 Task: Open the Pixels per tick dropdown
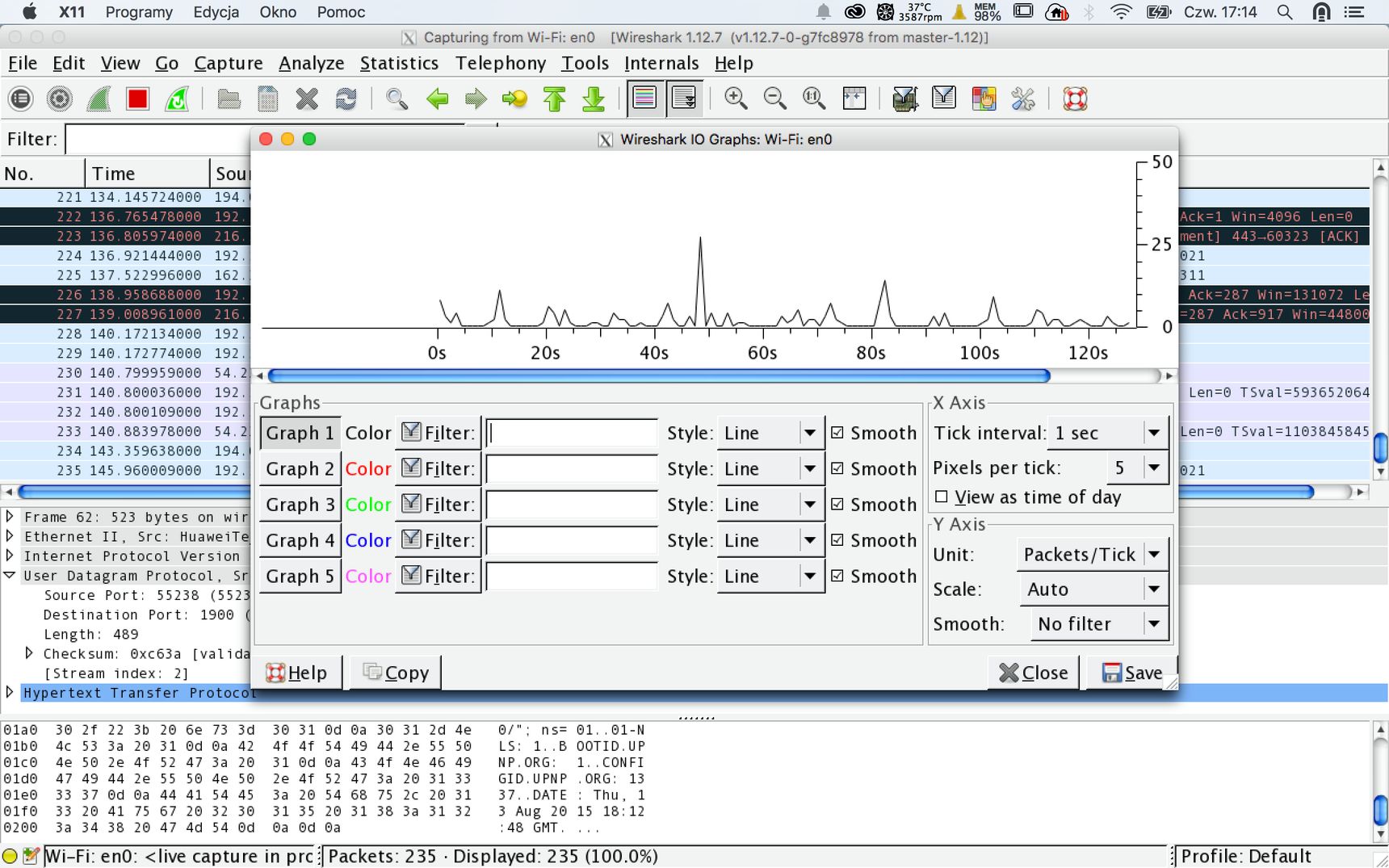click(1137, 468)
